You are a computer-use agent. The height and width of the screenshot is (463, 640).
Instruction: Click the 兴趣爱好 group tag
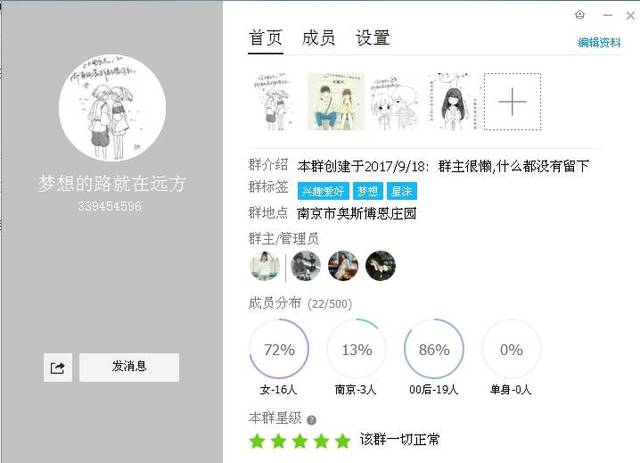pyautogui.click(x=323, y=191)
